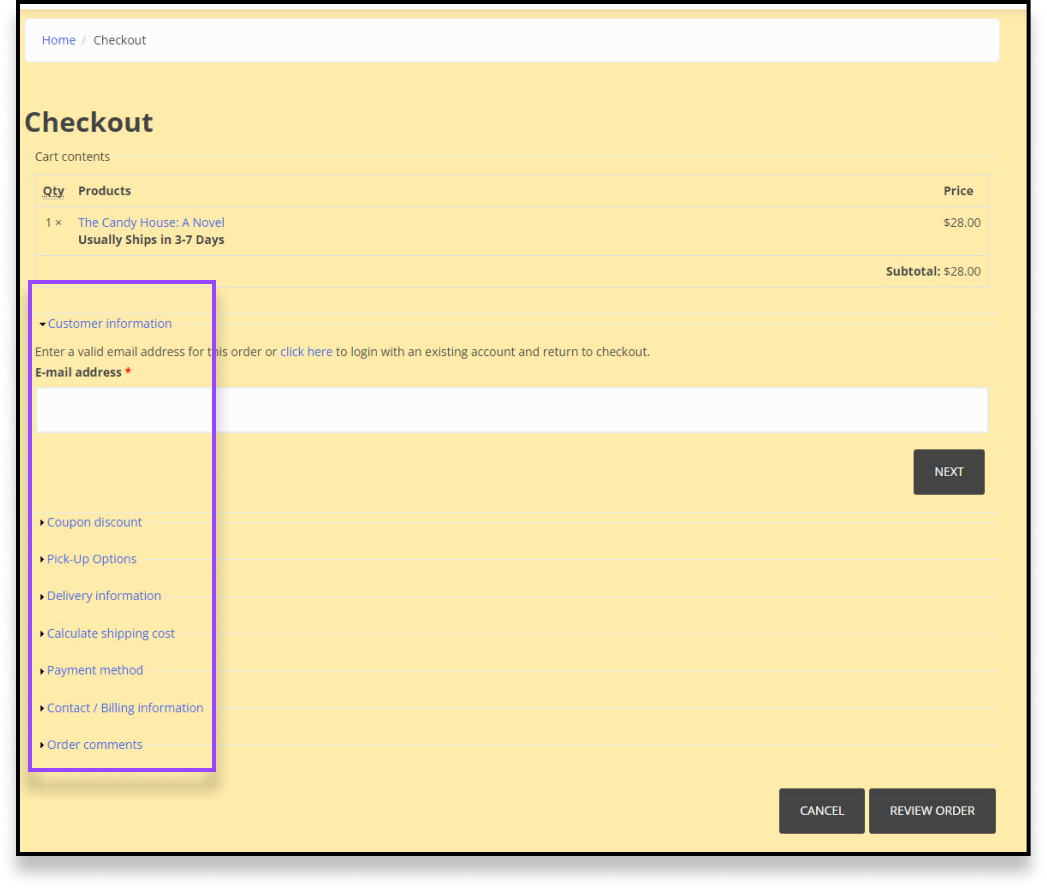Image resolution: width=1047 pixels, height=888 pixels.
Task: Click the Checkout breadcrumb label
Action: click(x=119, y=40)
